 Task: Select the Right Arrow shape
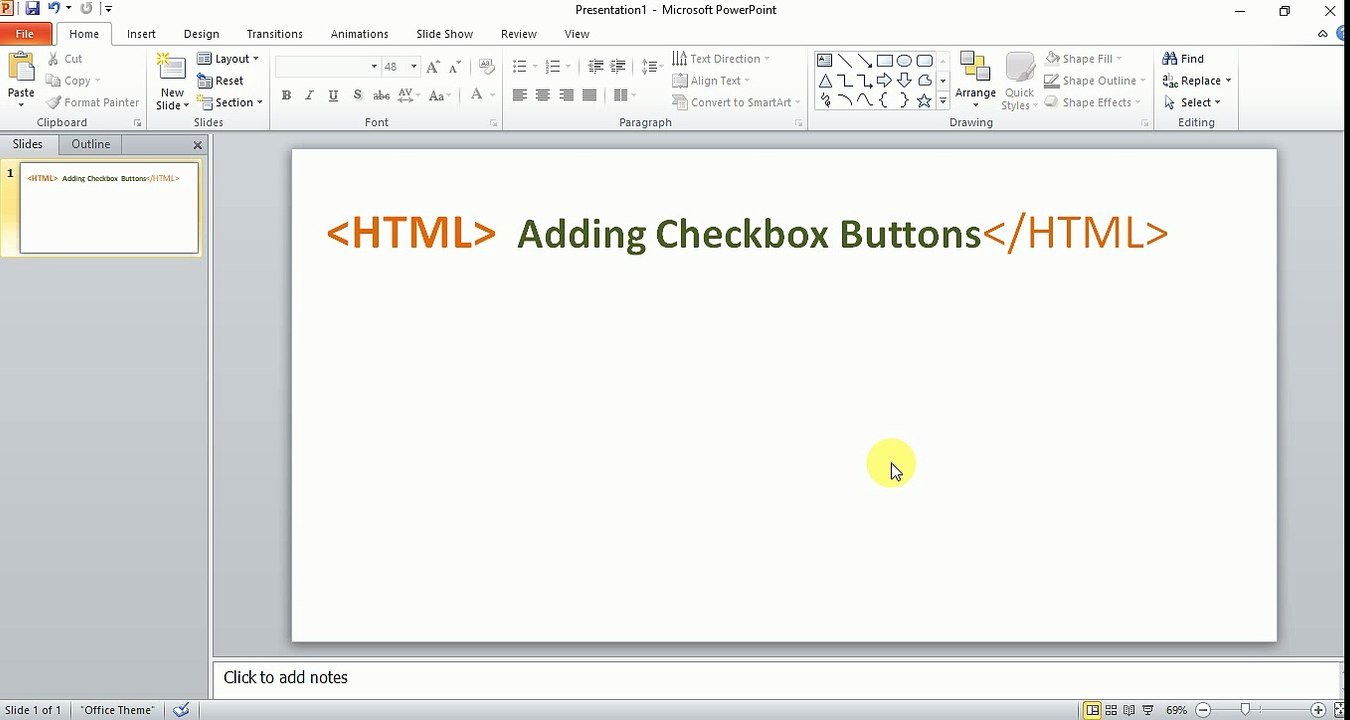coord(885,80)
